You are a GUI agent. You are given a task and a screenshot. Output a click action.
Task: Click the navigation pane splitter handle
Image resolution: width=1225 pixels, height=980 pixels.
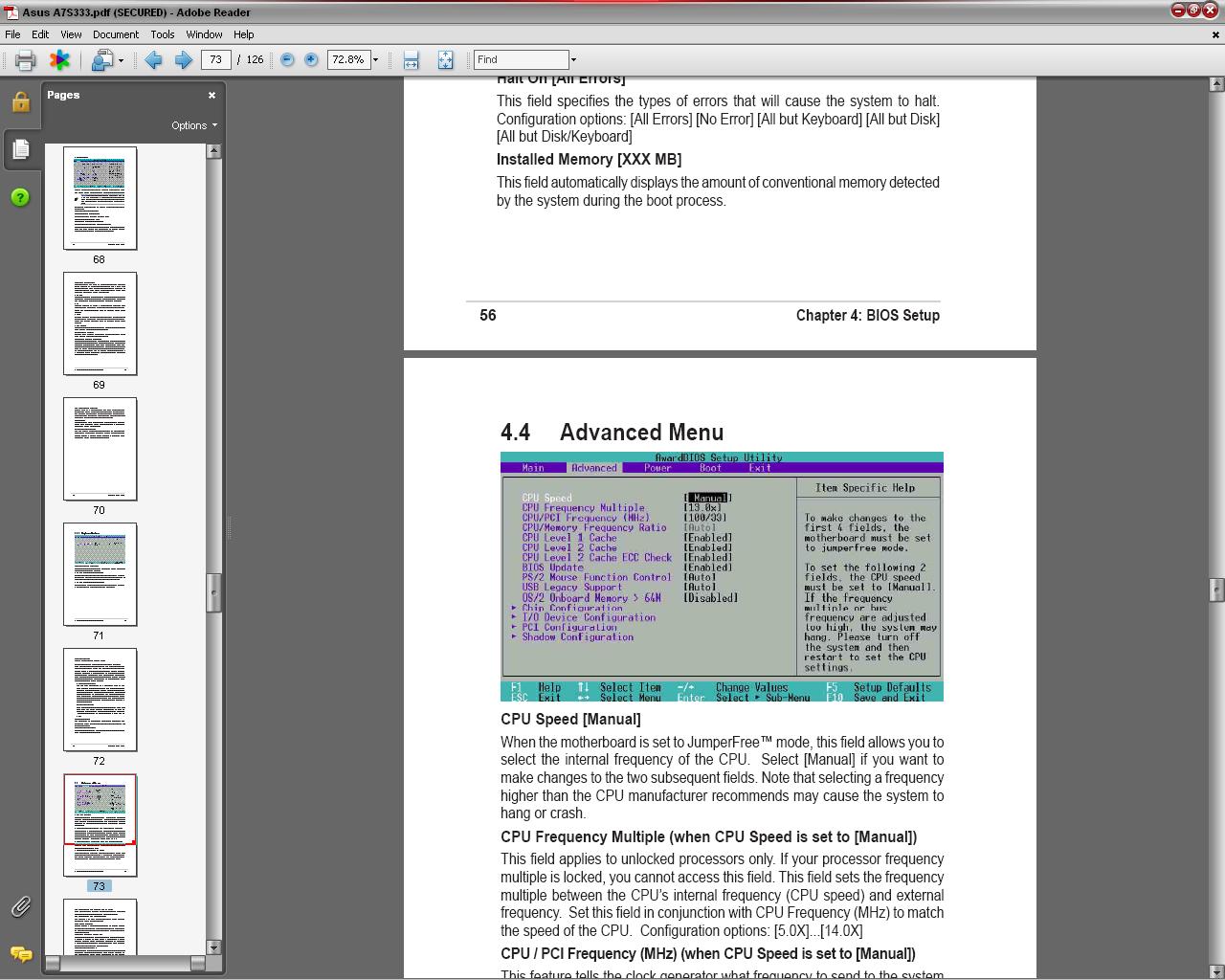coord(229,527)
